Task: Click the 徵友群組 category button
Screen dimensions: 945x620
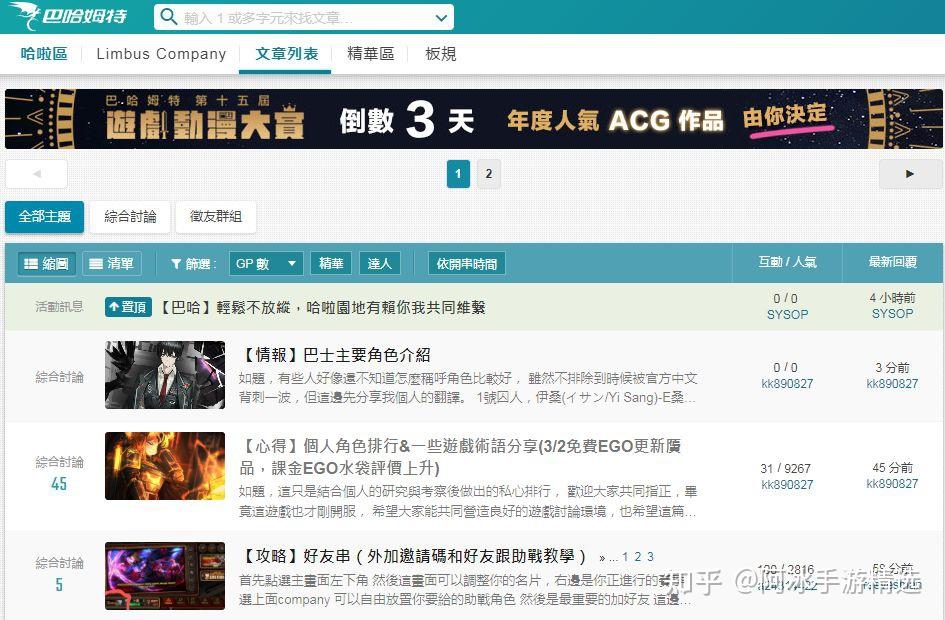Action: coord(215,217)
